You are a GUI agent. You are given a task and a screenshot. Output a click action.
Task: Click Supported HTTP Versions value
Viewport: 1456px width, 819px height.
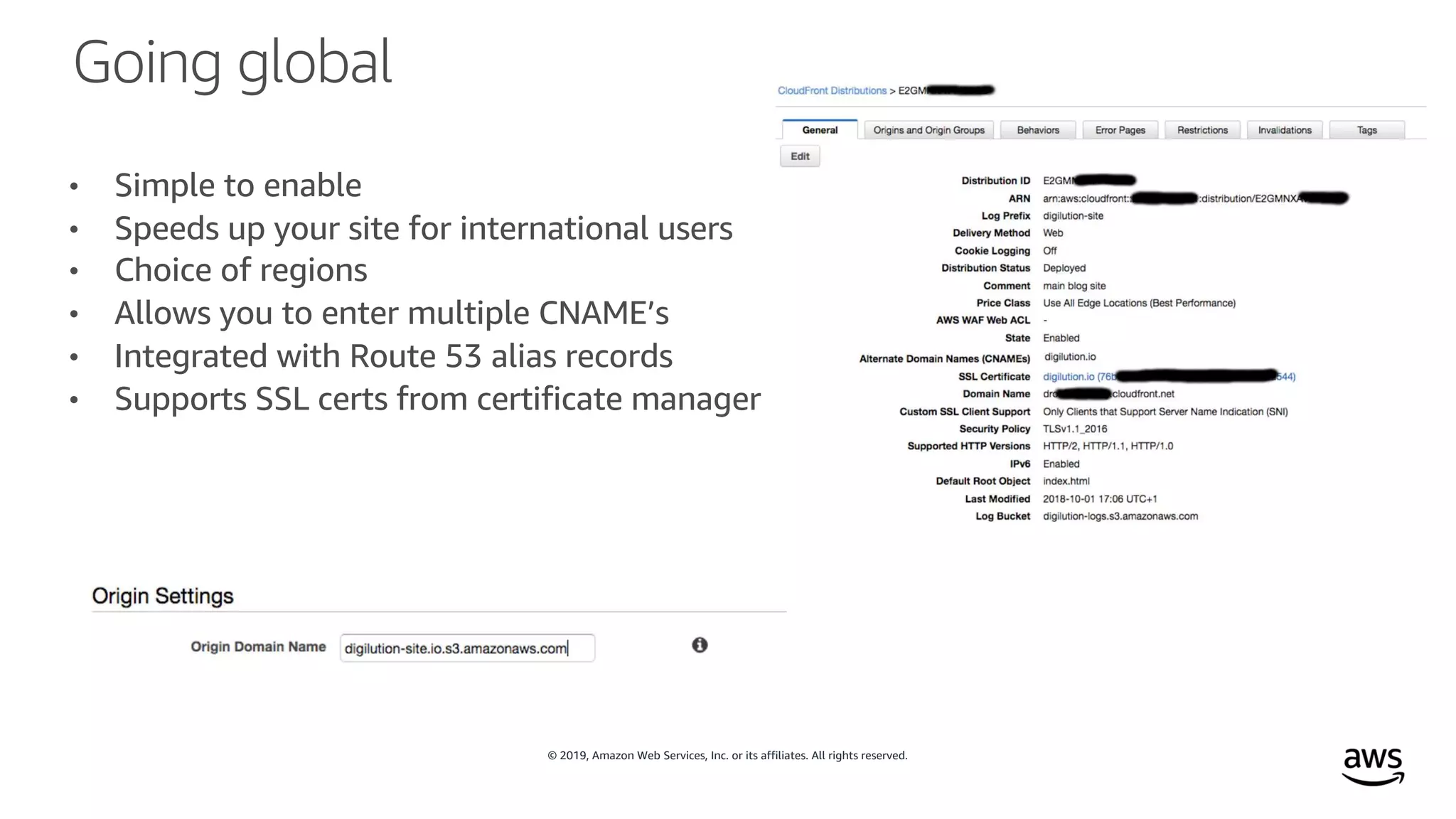click(1108, 446)
